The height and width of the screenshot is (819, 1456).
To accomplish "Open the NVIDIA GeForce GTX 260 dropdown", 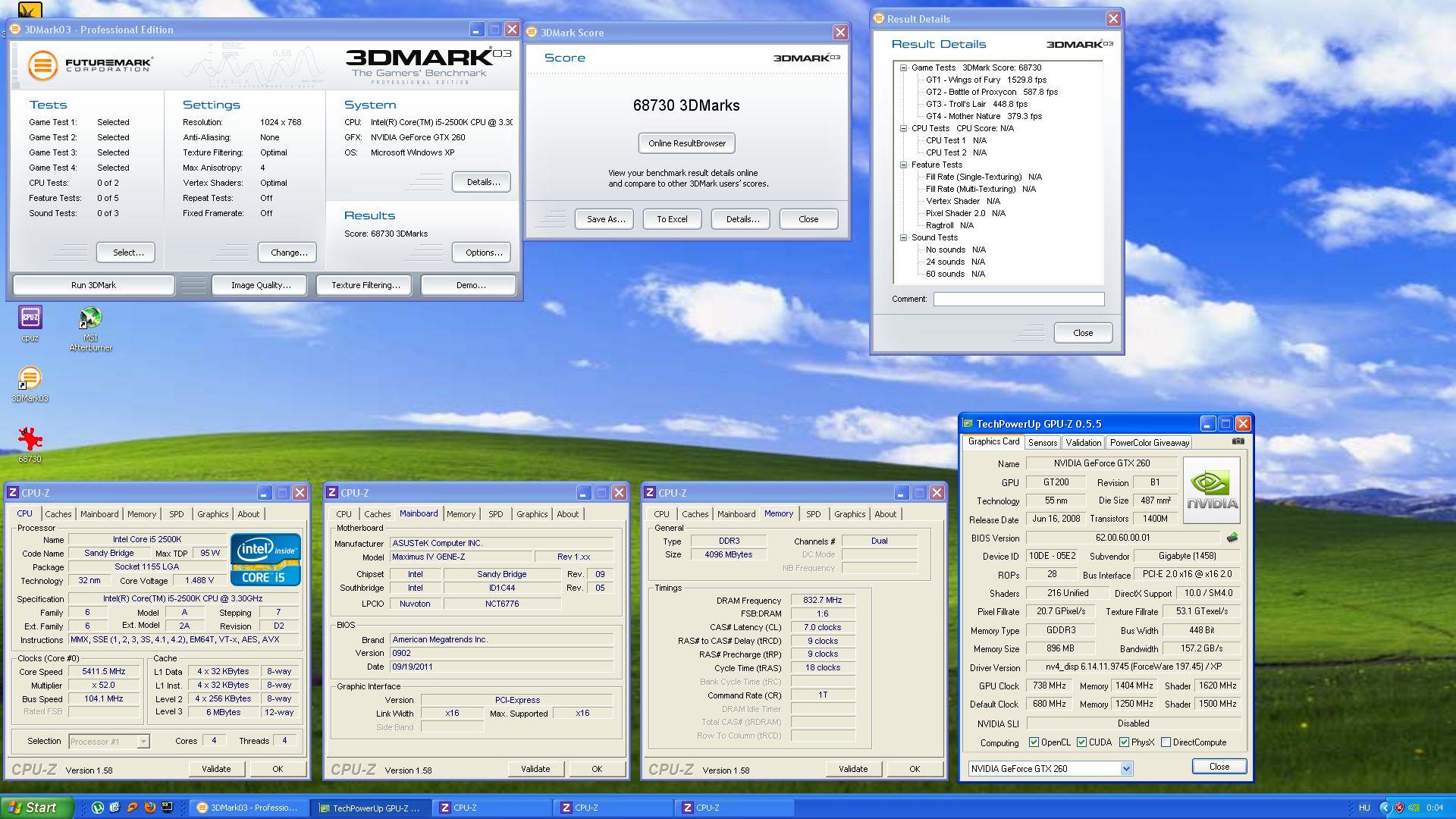I will 1126,769.
